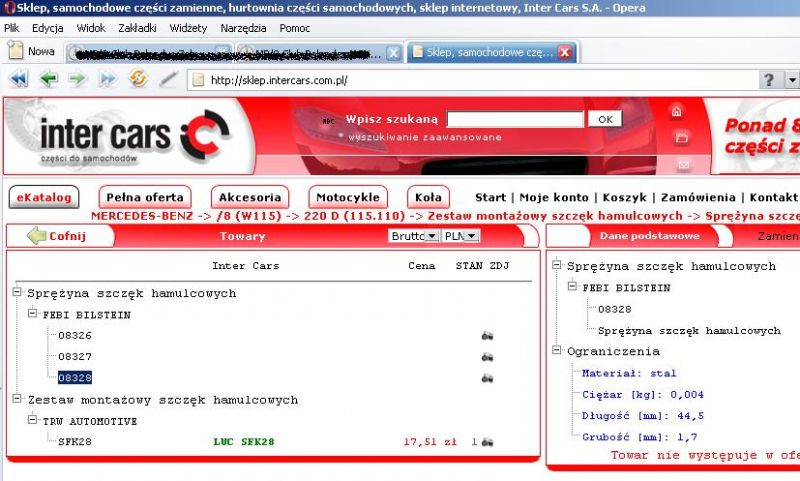800x481 pixels.
Task: Close the Sklep, samochodowe tab
Action: coord(565,52)
